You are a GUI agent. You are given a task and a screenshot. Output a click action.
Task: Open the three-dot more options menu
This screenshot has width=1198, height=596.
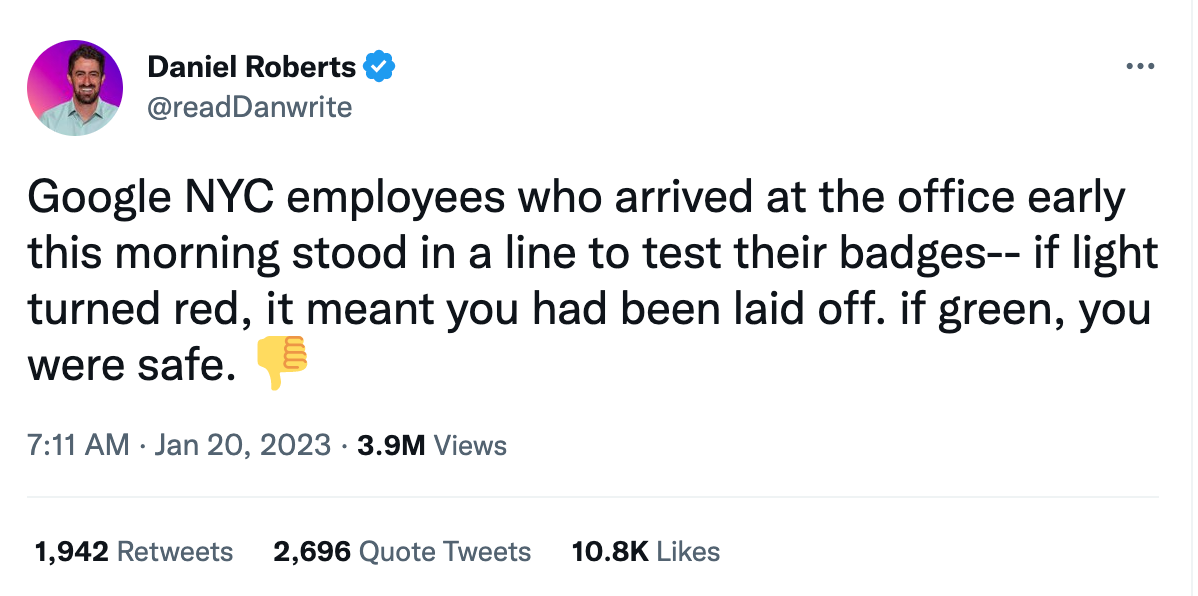coord(1140,67)
